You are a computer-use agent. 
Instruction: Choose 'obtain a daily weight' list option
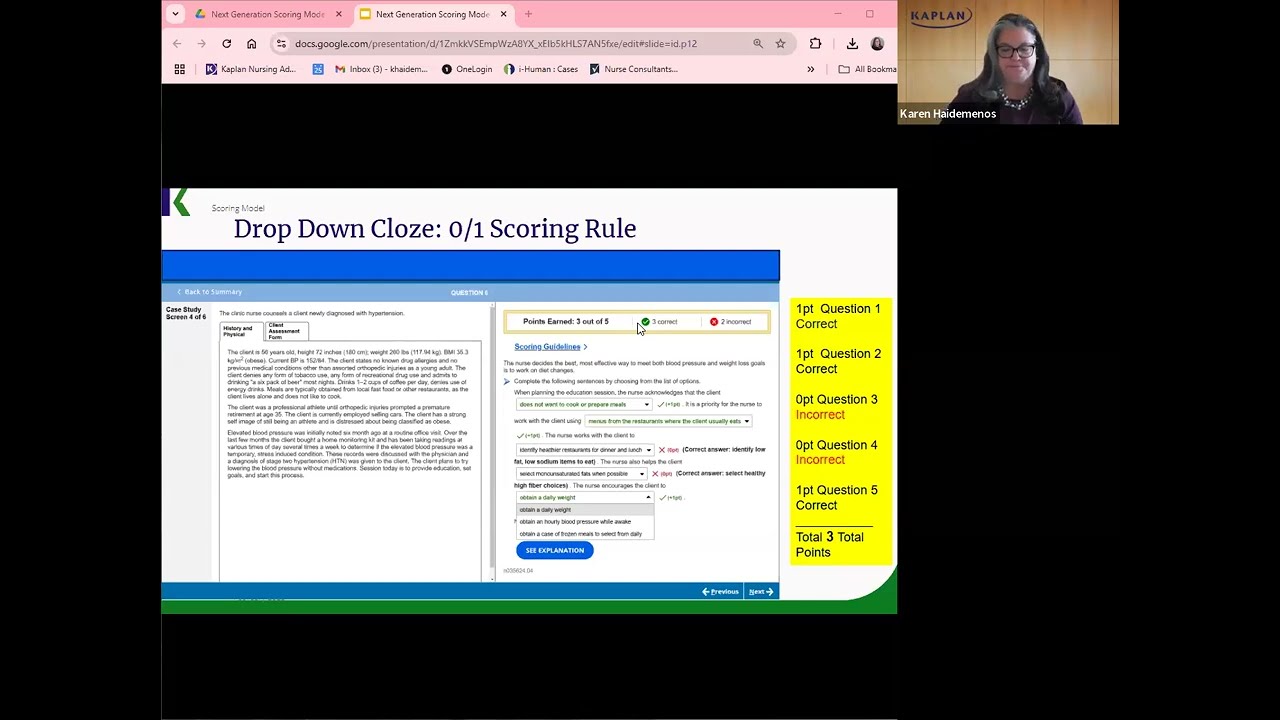pos(584,510)
